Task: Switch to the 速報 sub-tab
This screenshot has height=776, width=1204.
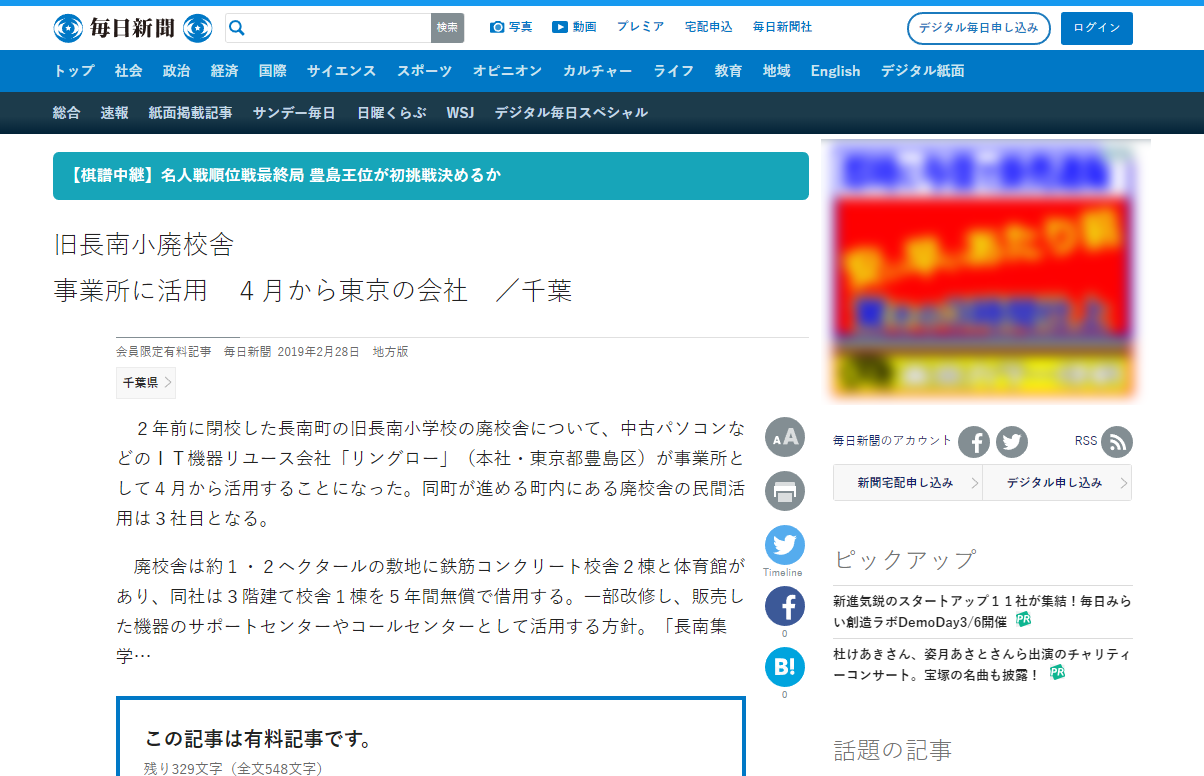Action: click(x=114, y=113)
